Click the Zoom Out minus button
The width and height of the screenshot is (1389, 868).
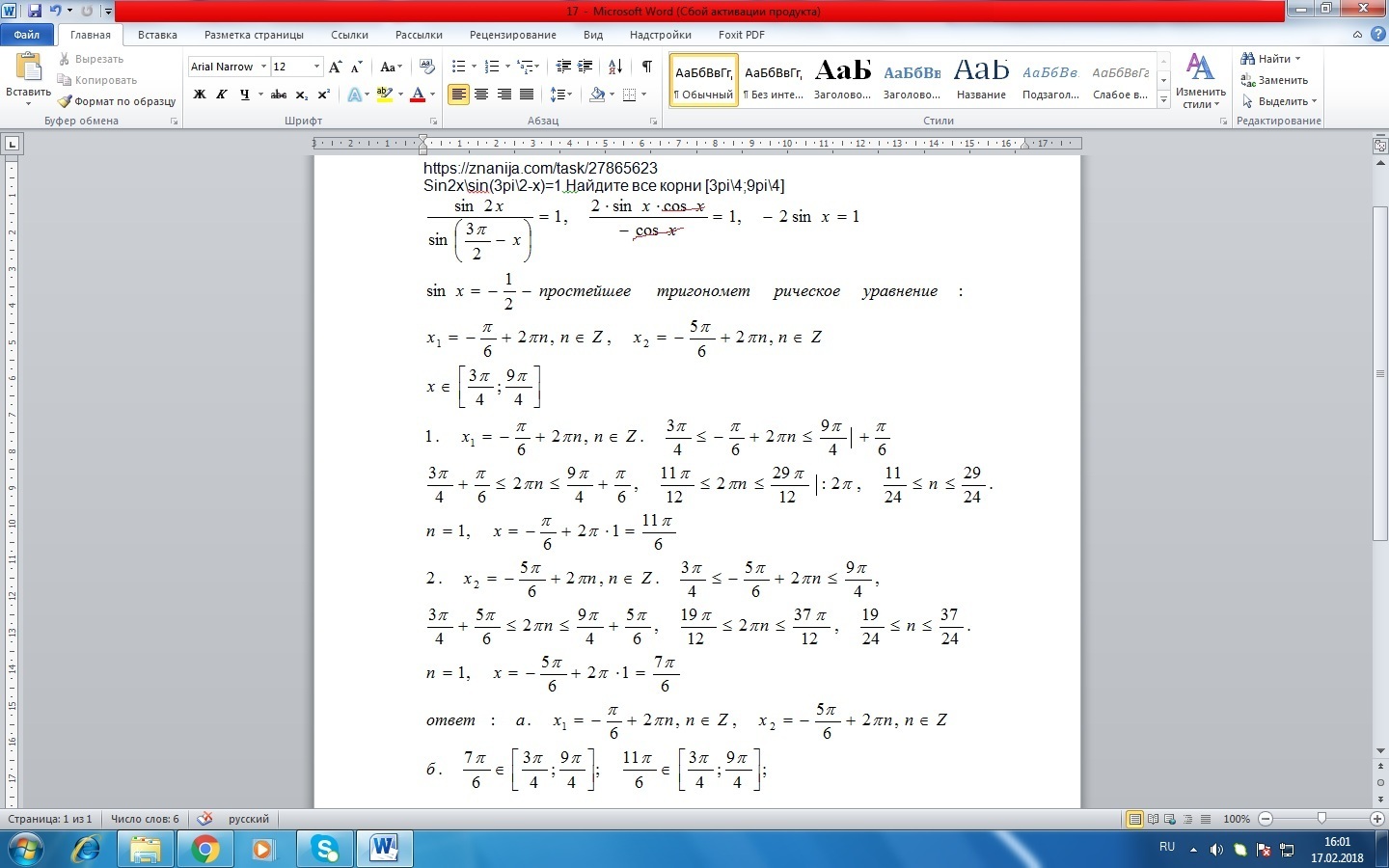click(x=1266, y=819)
